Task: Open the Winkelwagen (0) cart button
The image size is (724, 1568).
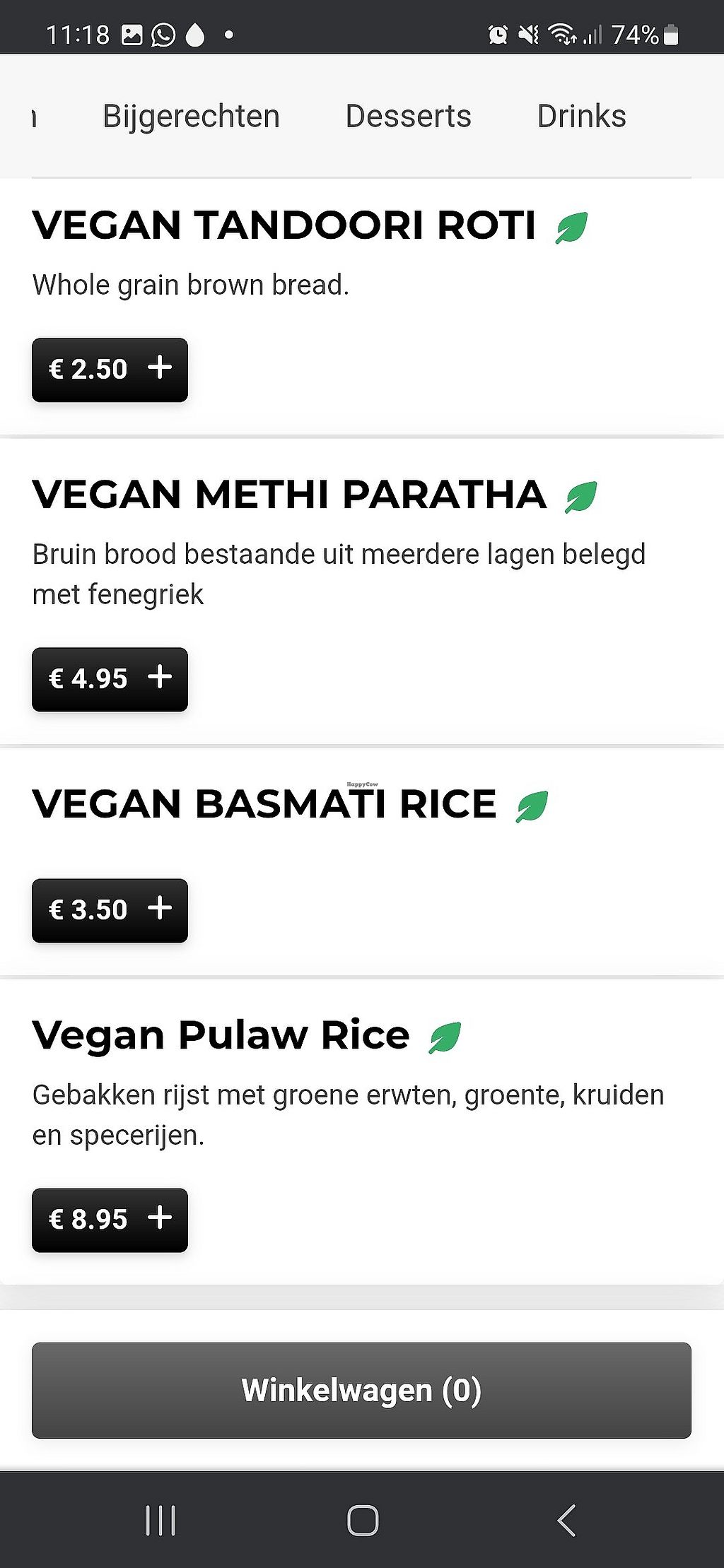Action: [x=361, y=1390]
